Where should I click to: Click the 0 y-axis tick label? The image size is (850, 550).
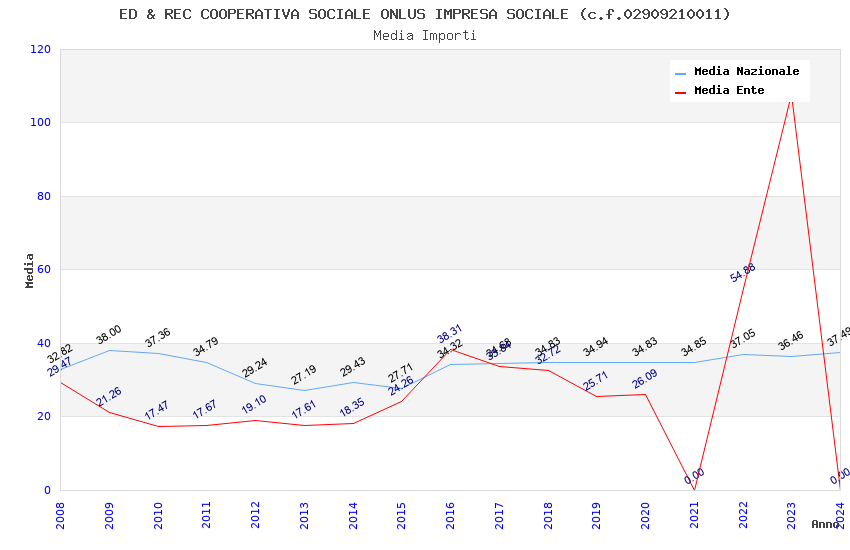[48, 490]
